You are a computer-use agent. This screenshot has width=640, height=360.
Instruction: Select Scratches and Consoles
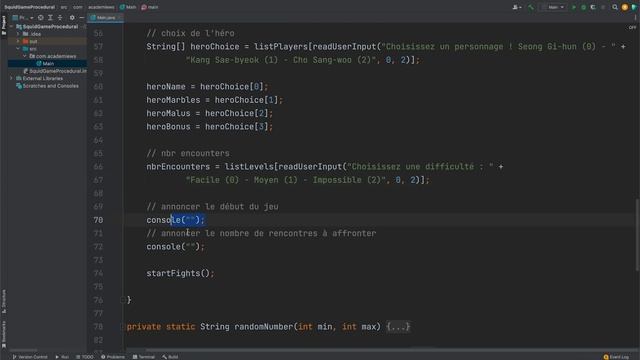(47, 86)
